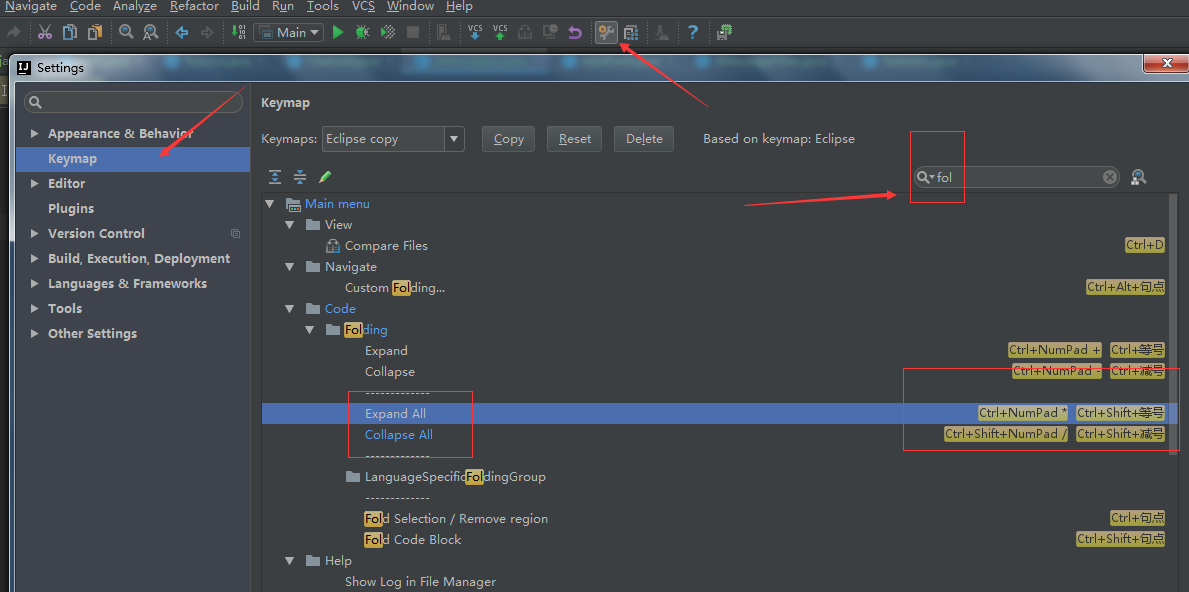Click the Cut scissors icon
Screen dimensions: 1189x592
click(x=44, y=32)
